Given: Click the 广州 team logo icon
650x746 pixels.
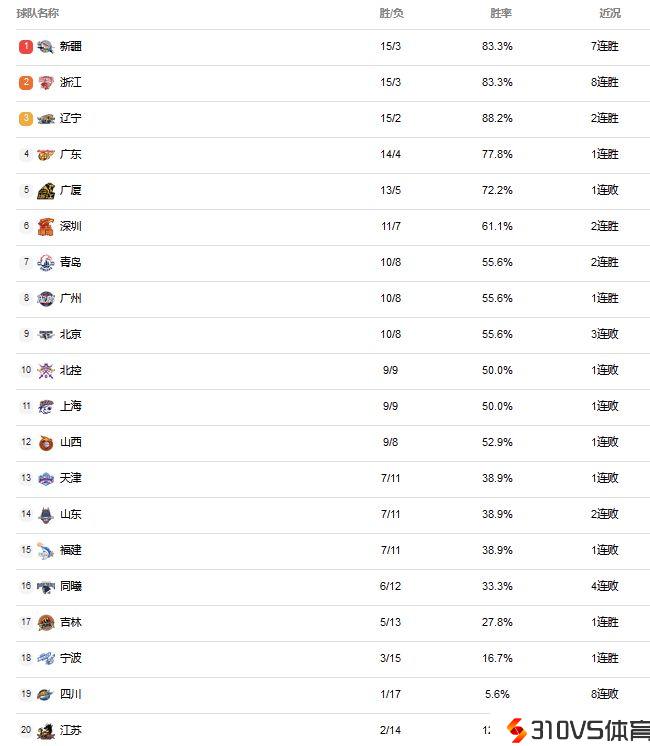Looking at the screenshot, I should (46, 299).
